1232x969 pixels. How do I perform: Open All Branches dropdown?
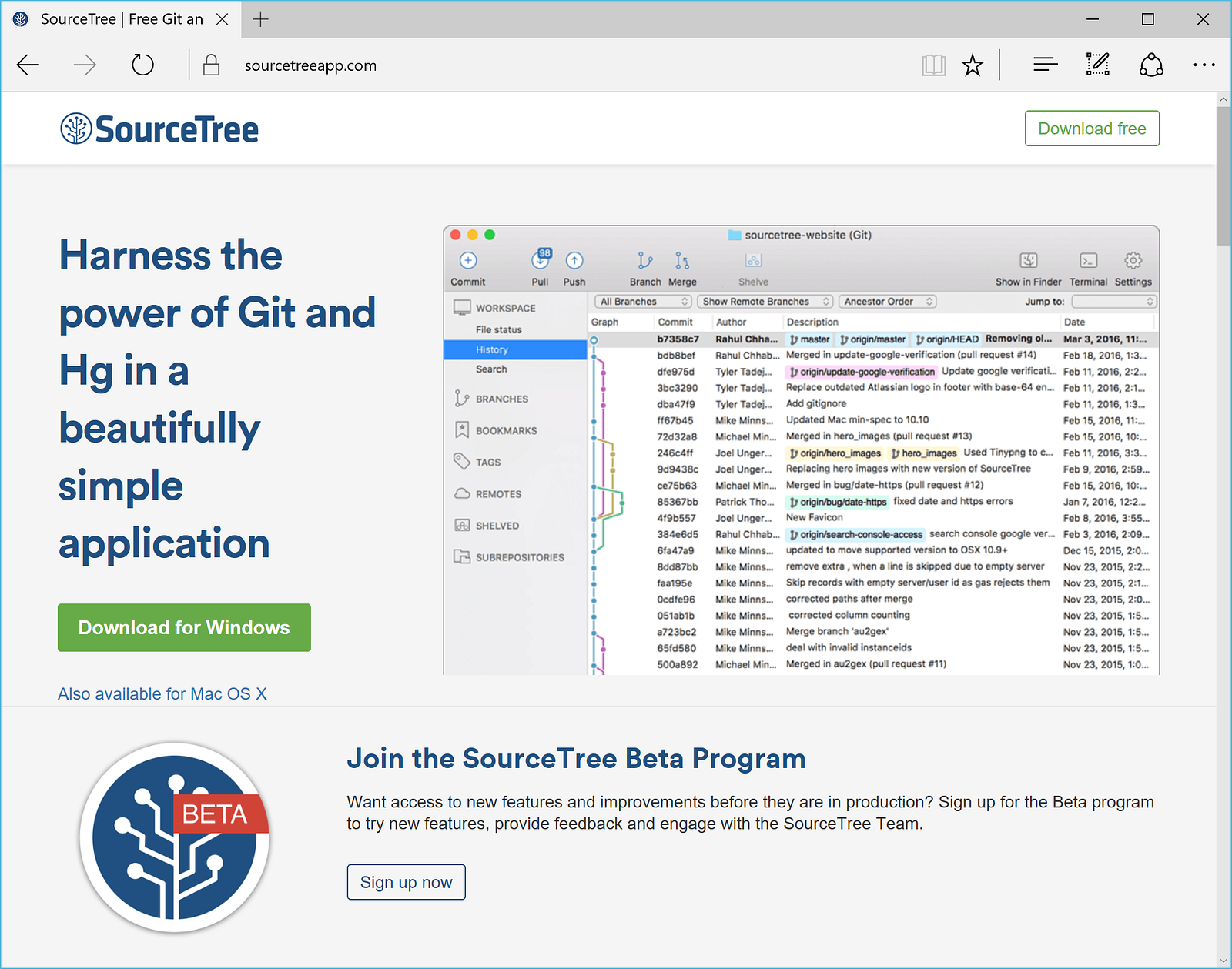point(644,302)
